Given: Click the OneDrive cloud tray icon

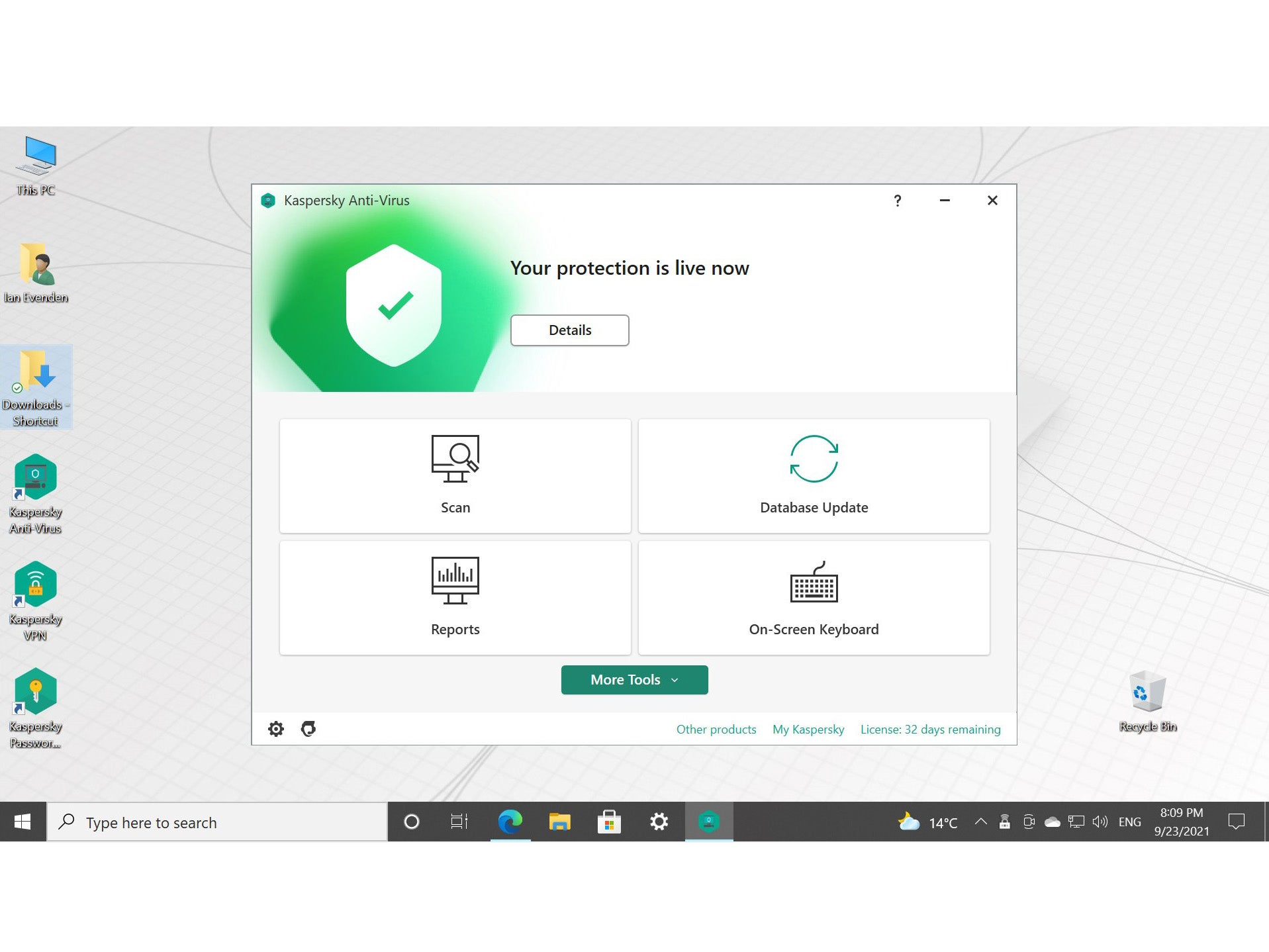Looking at the screenshot, I should pos(1053,822).
